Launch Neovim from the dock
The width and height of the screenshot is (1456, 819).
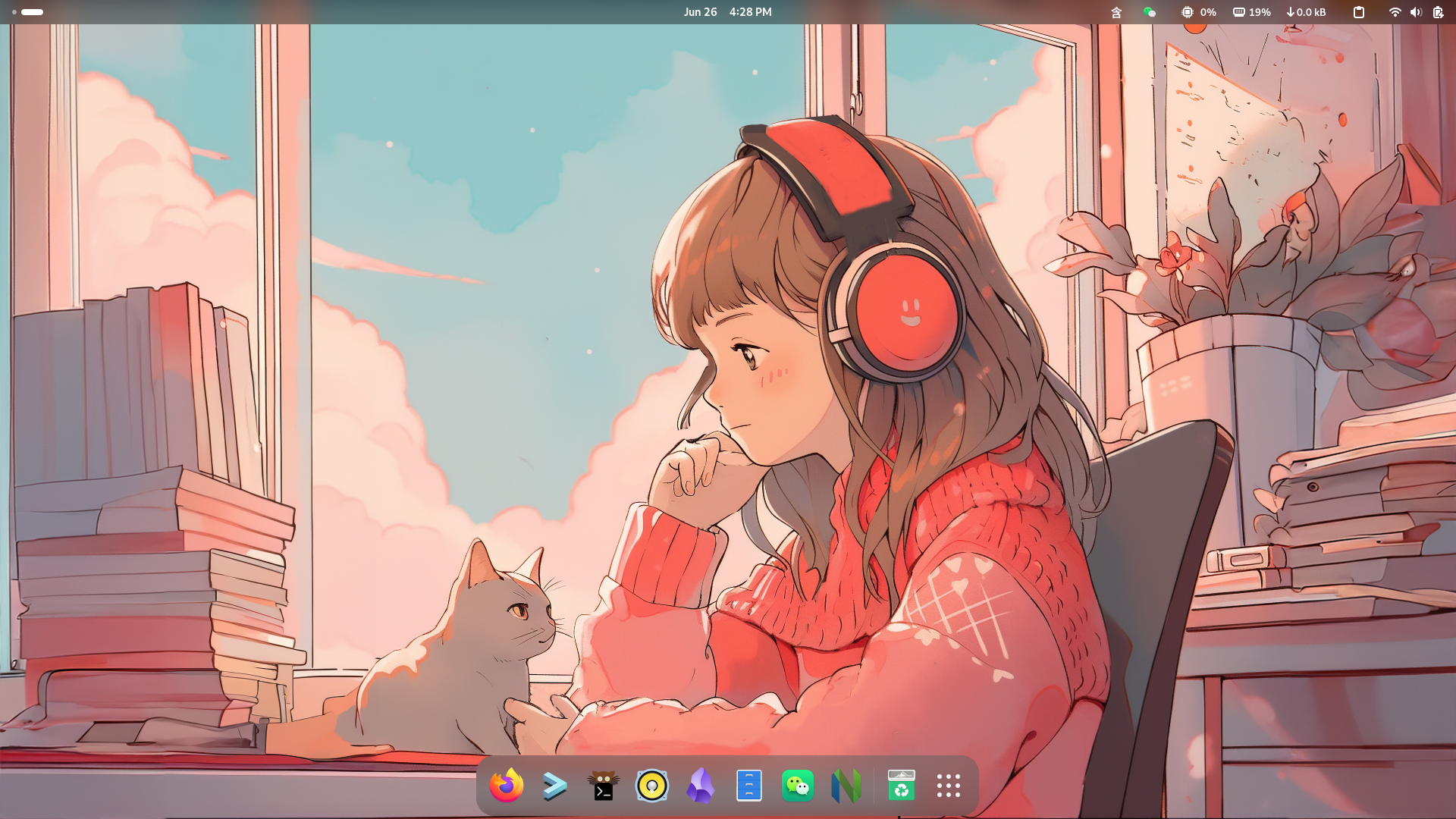click(x=846, y=786)
